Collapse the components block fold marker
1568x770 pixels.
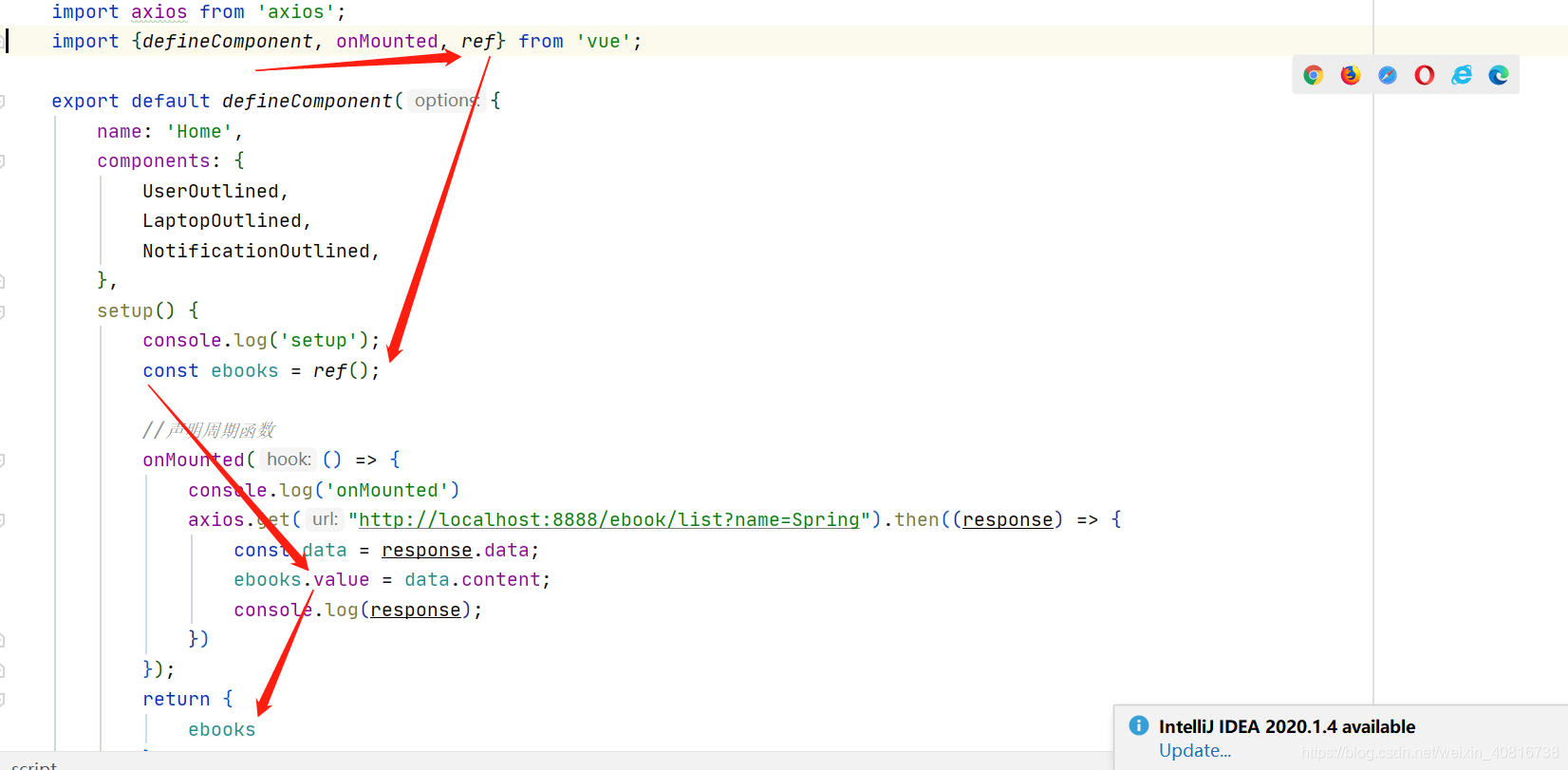(x=3, y=160)
